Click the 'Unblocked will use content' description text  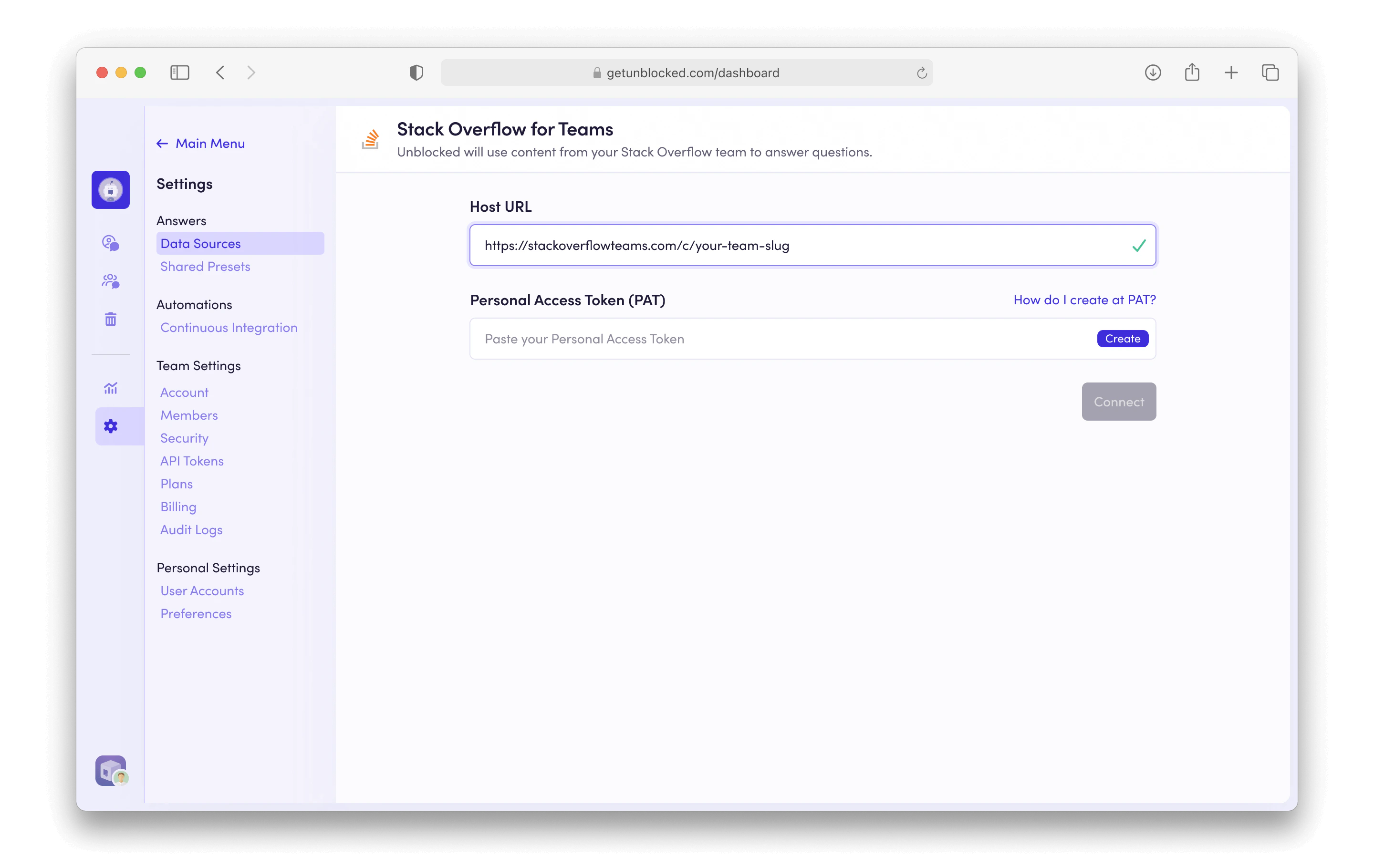(x=635, y=152)
